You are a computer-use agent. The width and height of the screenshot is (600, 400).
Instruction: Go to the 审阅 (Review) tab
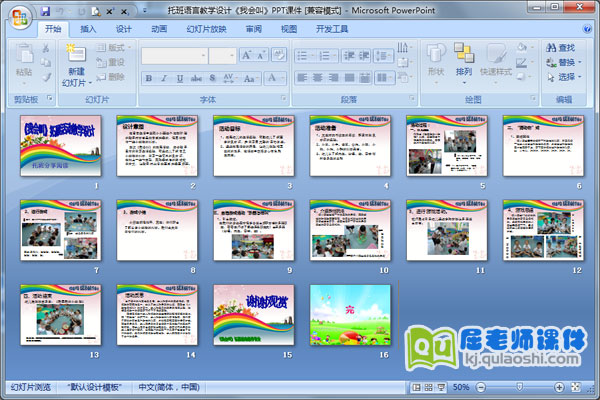coord(254,30)
